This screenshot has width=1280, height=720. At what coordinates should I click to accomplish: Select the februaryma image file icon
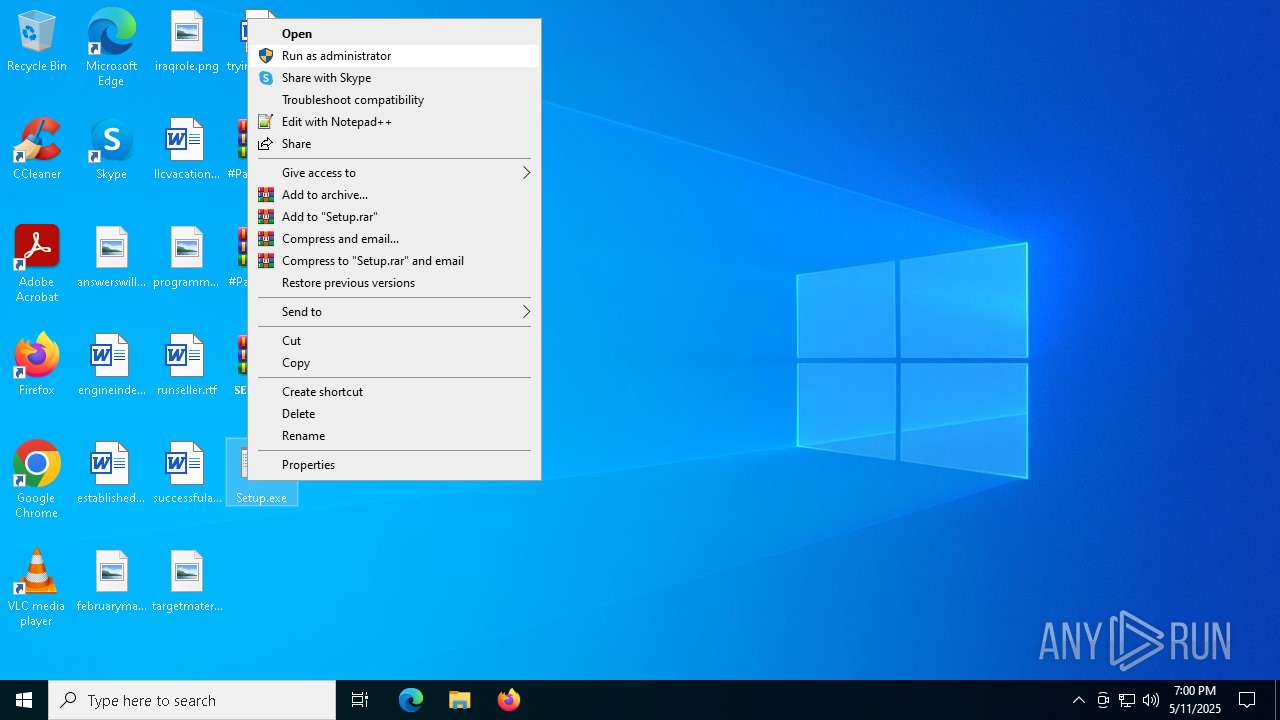pos(111,582)
